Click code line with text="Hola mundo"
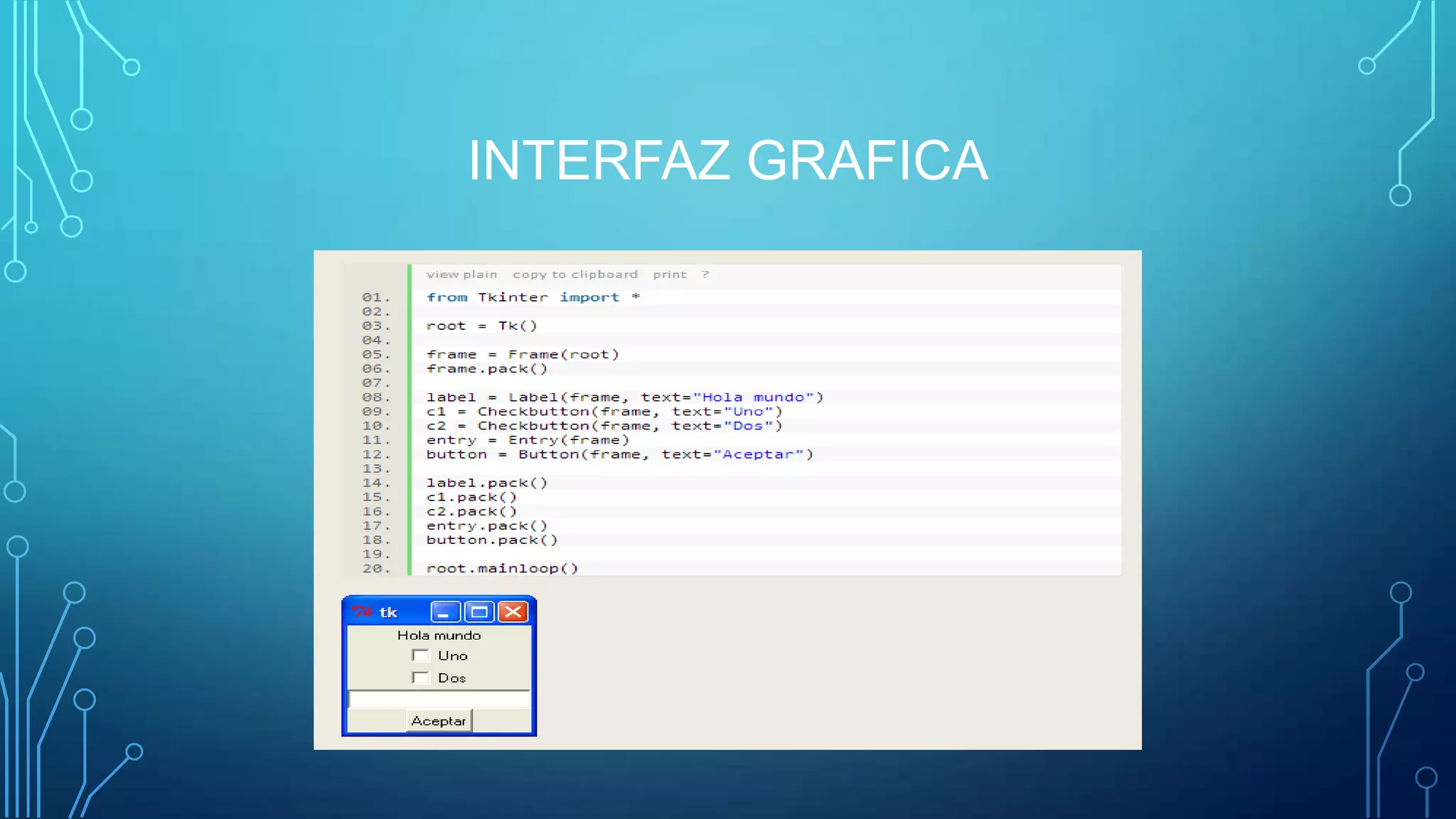Screen dimensions: 1456x819 pyautogui.click(x=625, y=397)
